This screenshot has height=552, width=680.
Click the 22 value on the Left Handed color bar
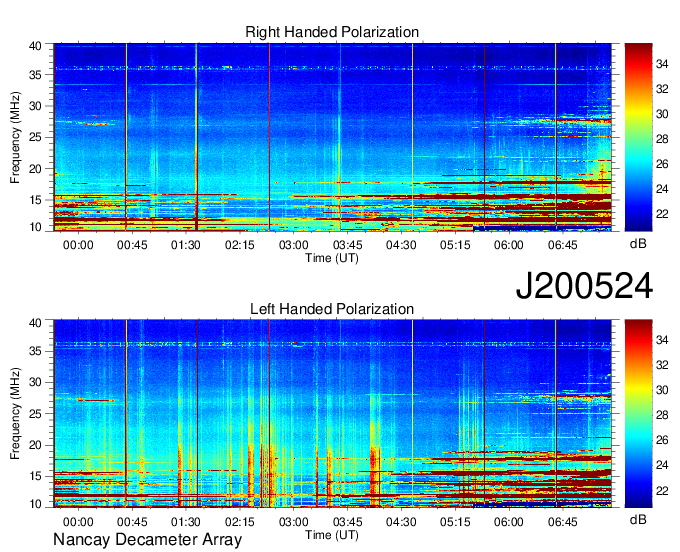(x=662, y=491)
